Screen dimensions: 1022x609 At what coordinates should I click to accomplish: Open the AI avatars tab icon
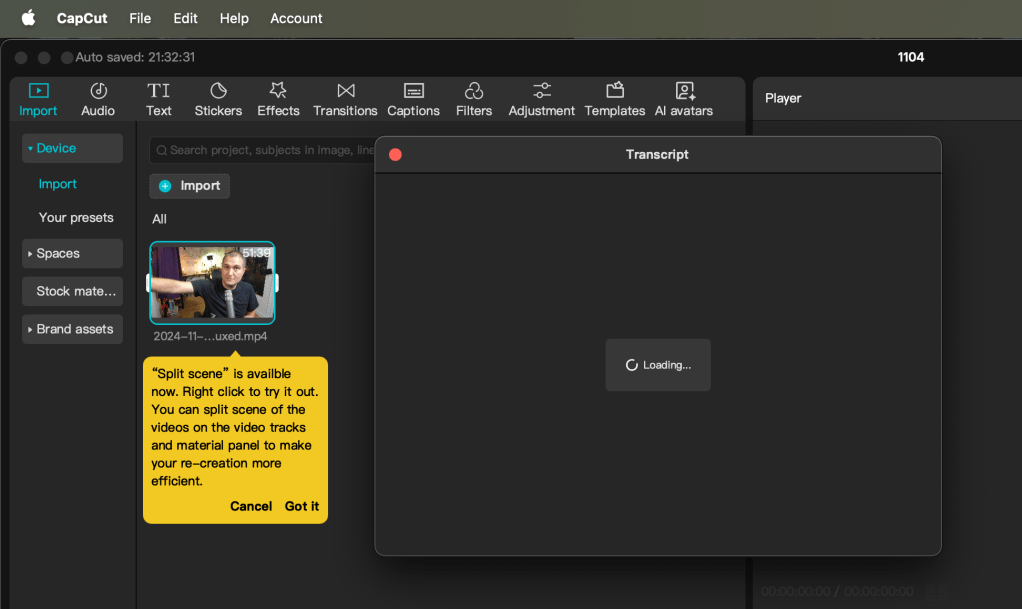684,90
